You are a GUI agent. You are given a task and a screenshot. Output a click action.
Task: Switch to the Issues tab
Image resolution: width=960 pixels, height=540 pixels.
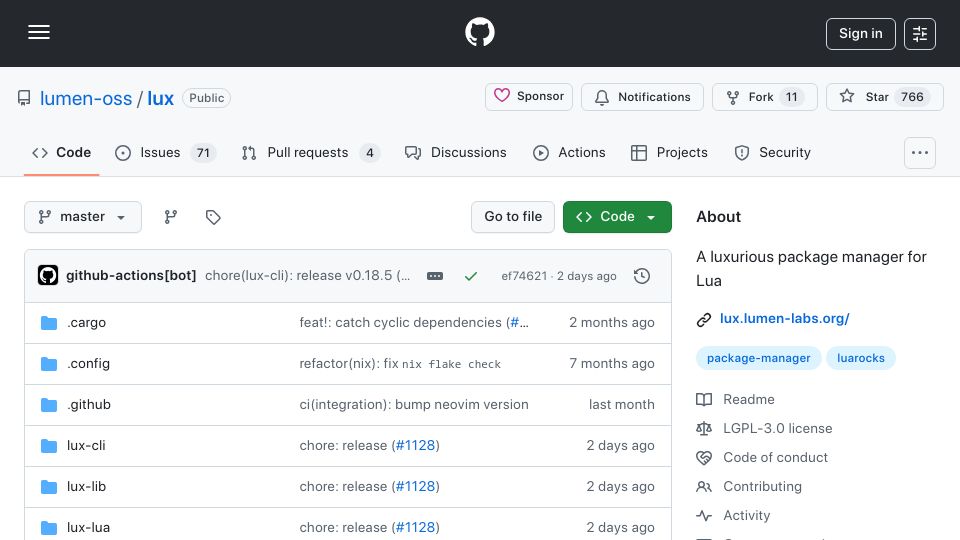165,152
